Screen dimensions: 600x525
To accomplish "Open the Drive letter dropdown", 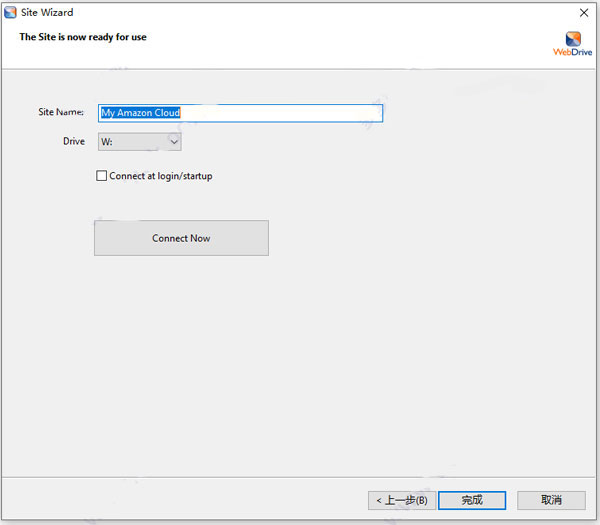I will [139, 142].
